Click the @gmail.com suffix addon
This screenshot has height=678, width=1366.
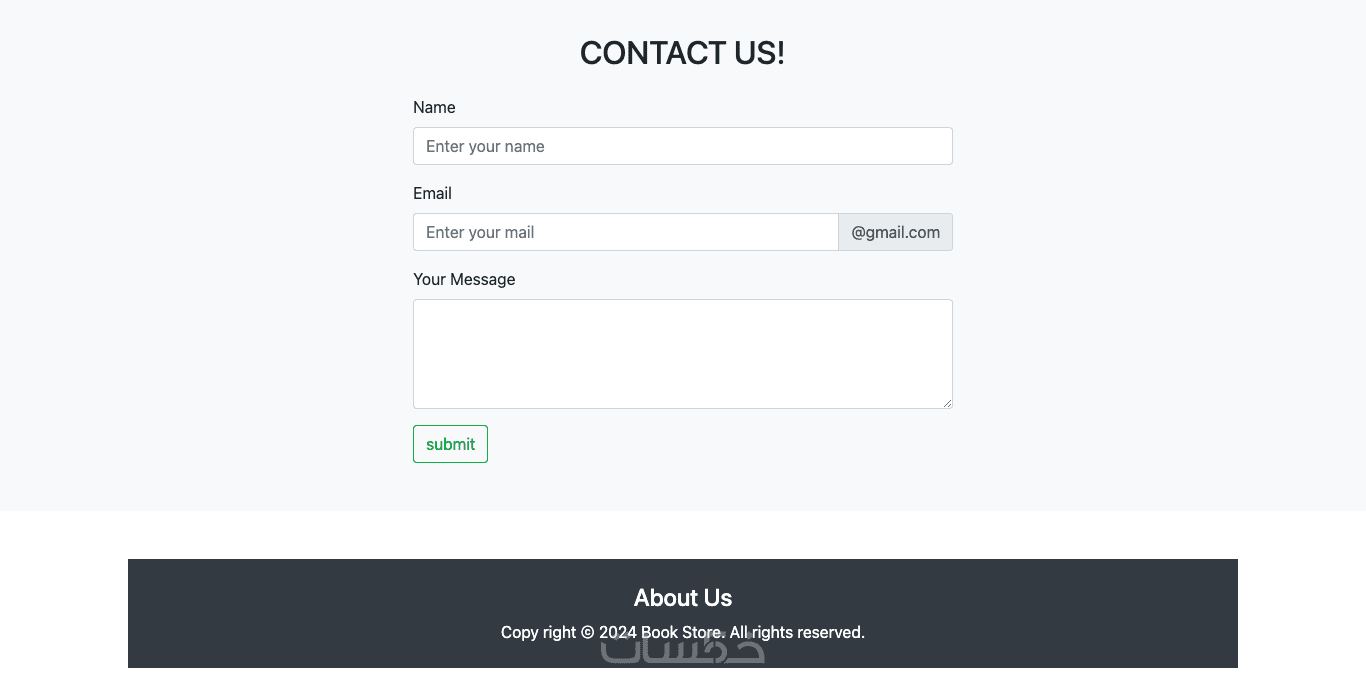[x=895, y=232]
